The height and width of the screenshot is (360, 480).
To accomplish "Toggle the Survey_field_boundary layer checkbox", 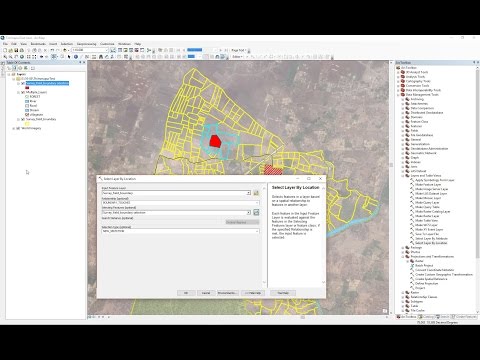I will pyautogui.click(x=23, y=119).
